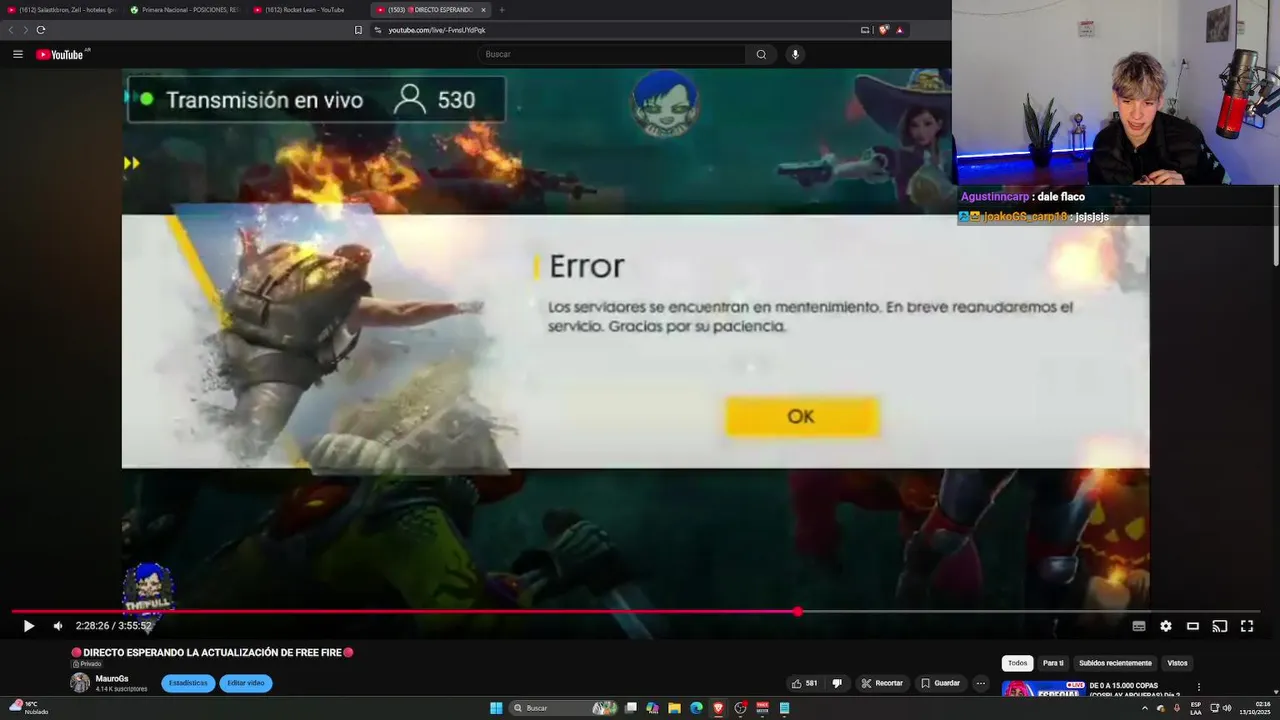Click the progress bar scrubber handle
Screen dimensions: 1280x720
tap(797, 611)
